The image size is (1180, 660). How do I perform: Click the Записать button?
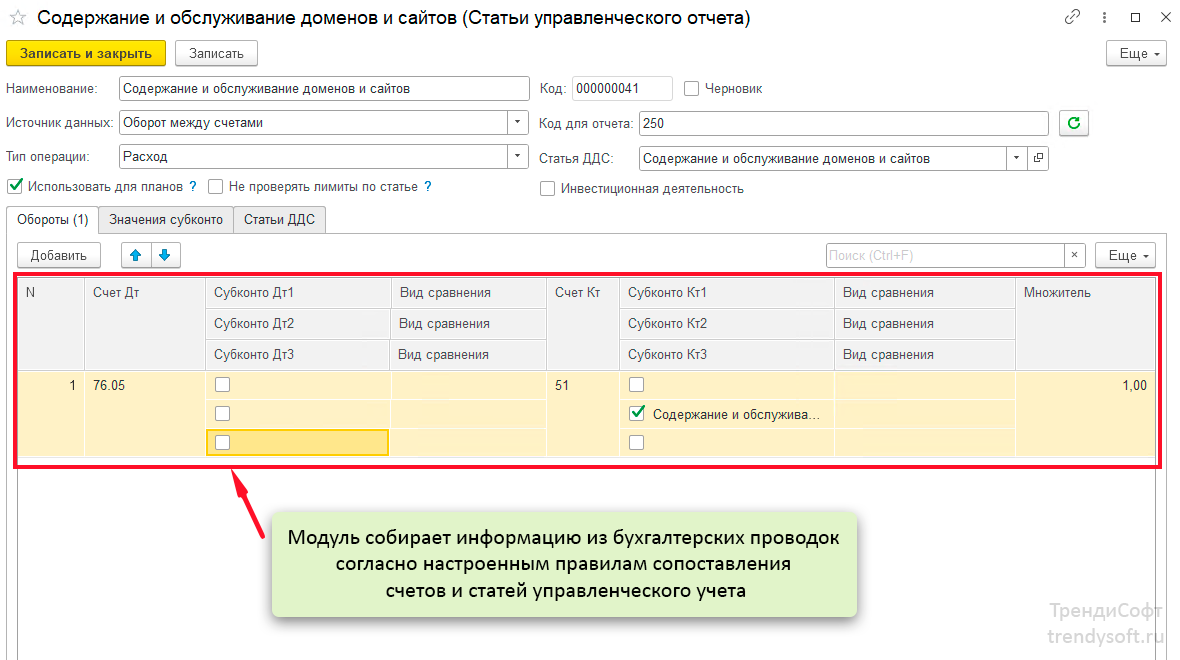click(216, 53)
